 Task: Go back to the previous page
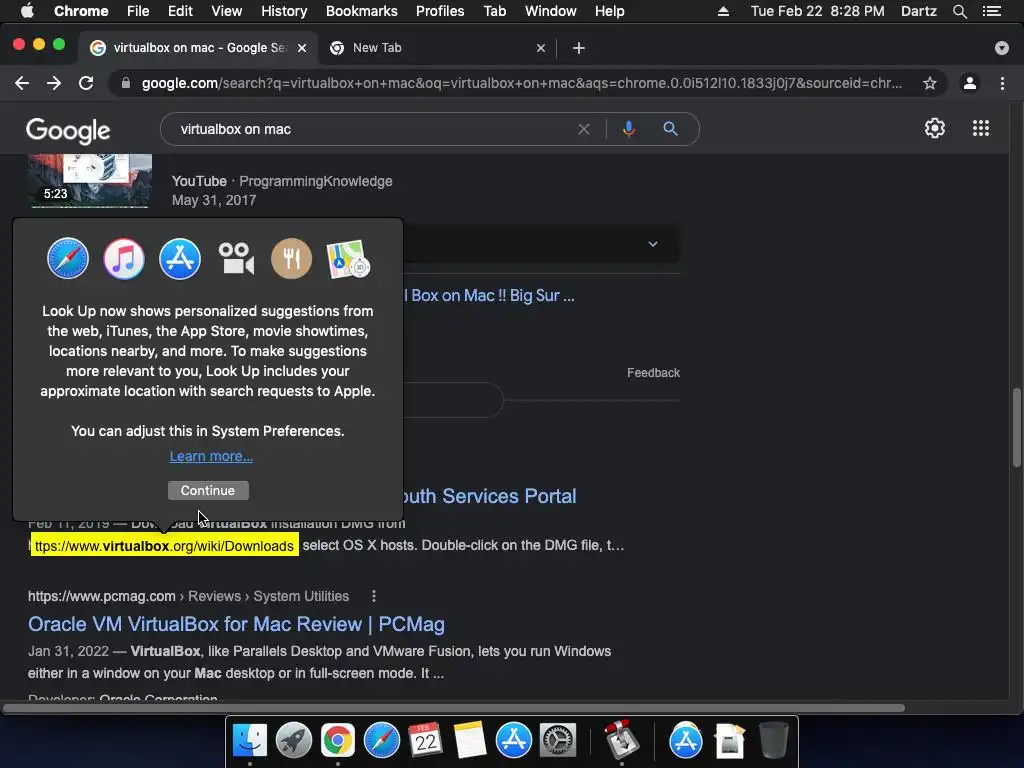(x=22, y=83)
